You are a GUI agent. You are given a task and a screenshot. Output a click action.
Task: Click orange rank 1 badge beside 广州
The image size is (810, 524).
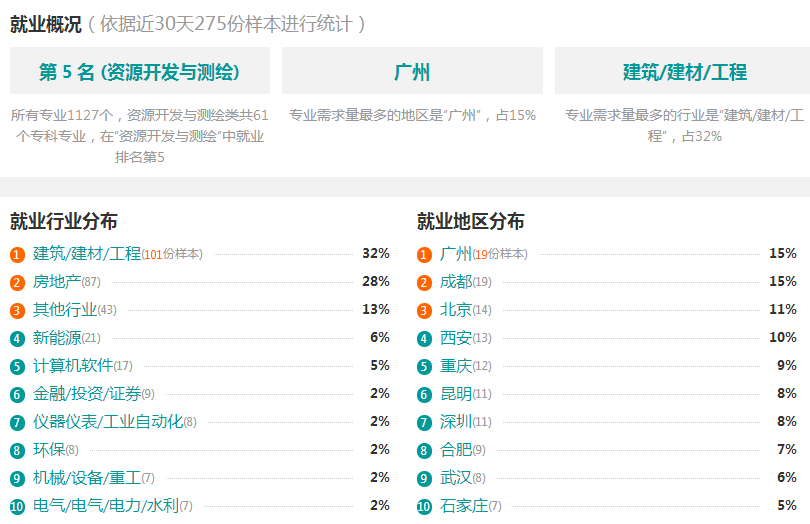pyautogui.click(x=424, y=255)
